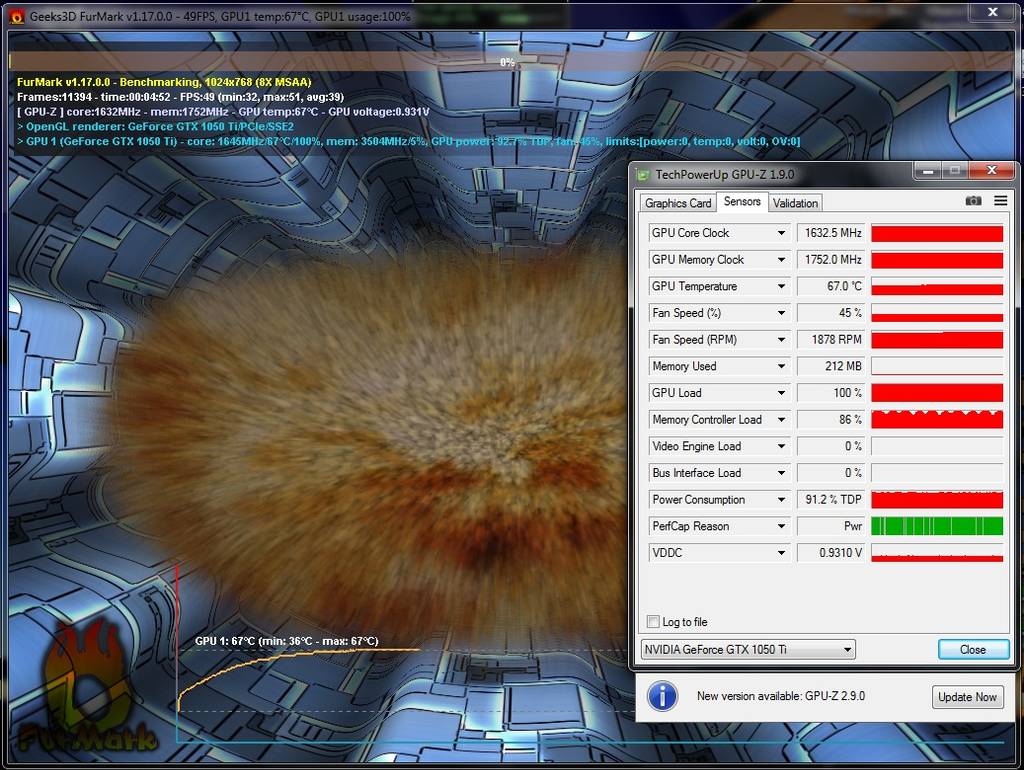Open the Fan Speed (%) sensor dropdown
This screenshot has height=770, width=1024.
click(x=781, y=313)
